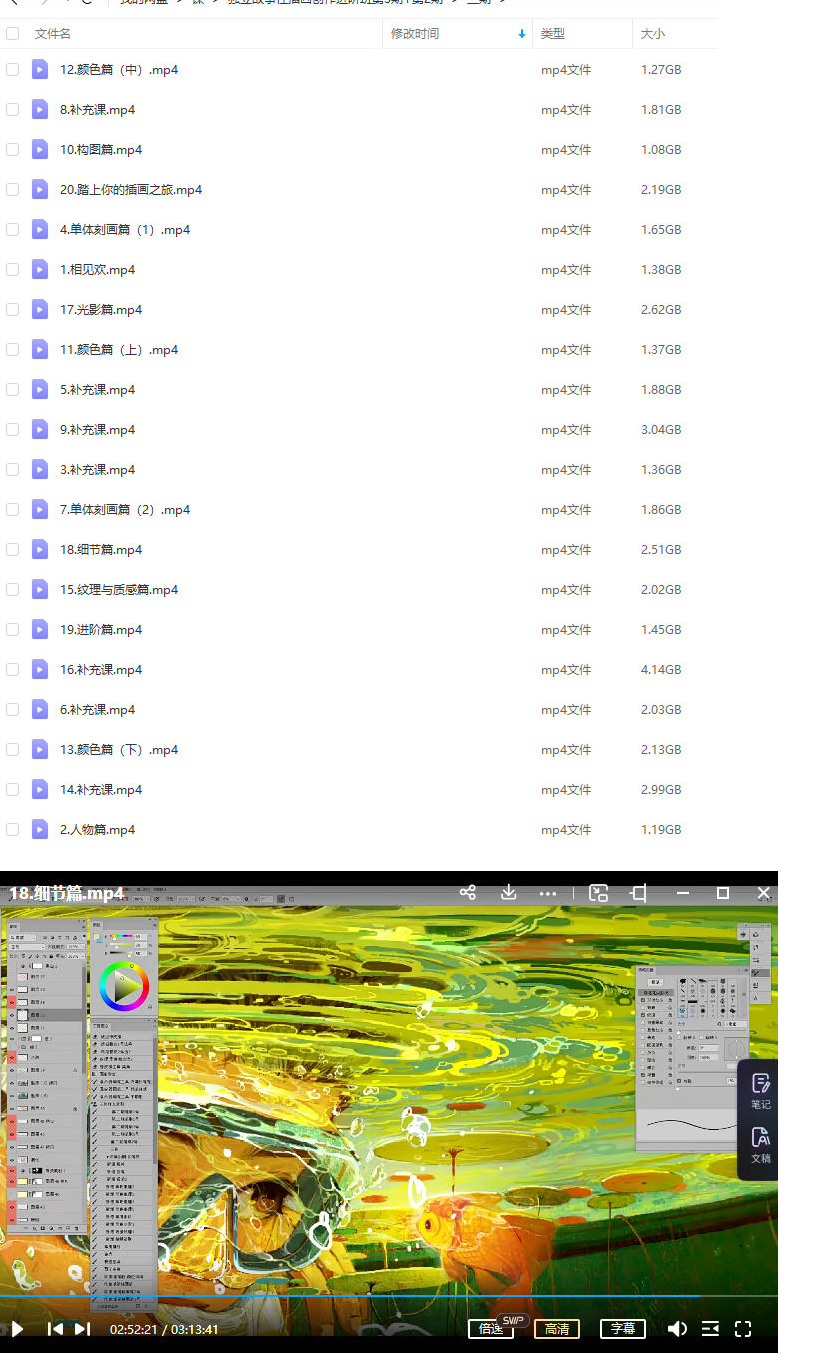Viewport: 839px width, 1360px height.
Task: Open file 20.踏上你的插画之旅.mp4
Action: pyautogui.click(x=131, y=190)
